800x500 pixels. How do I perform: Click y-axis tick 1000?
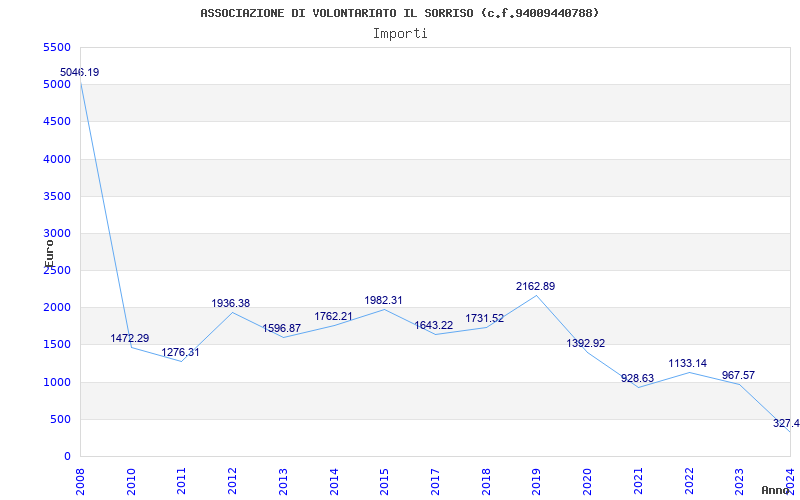tap(57, 383)
